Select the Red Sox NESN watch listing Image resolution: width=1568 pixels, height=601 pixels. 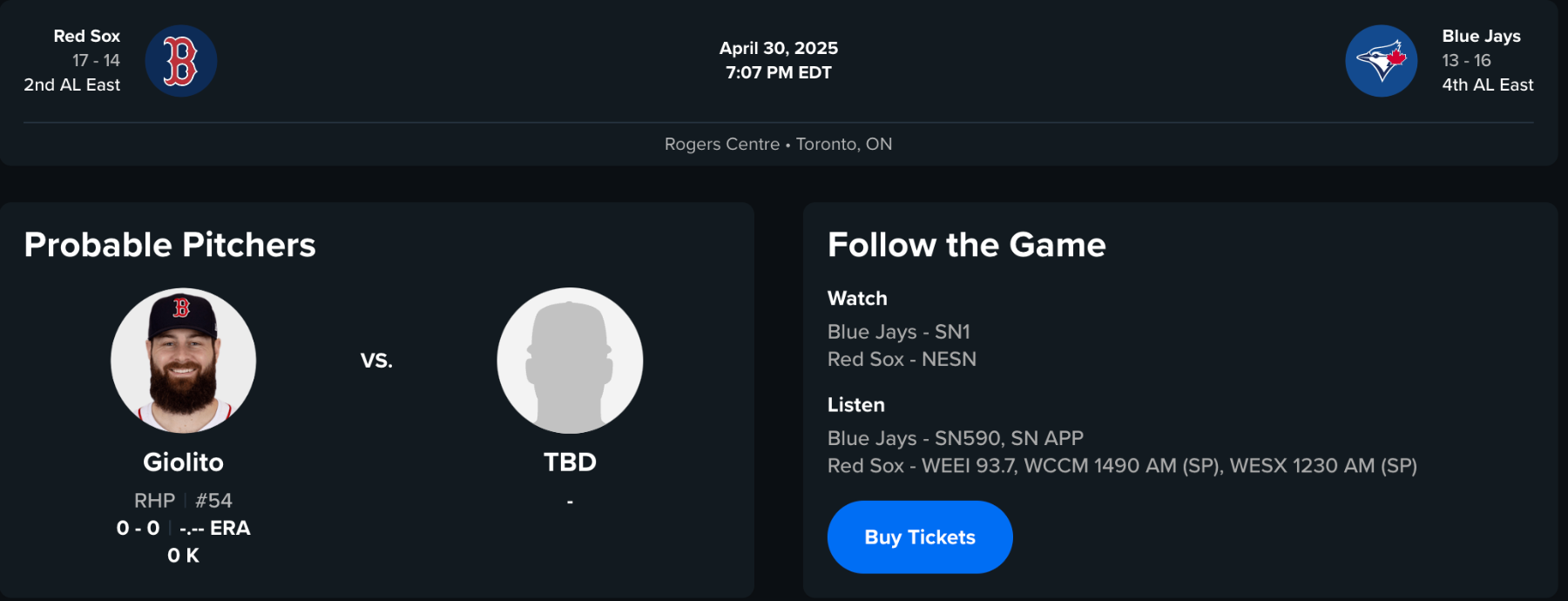click(x=902, y=359)
